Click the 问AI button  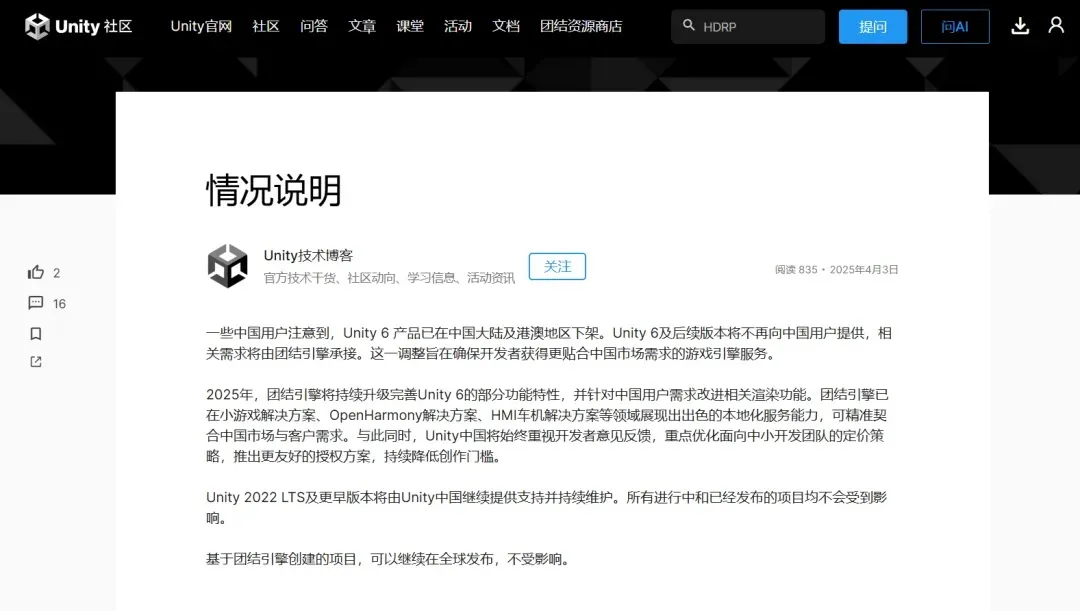click(x=955, y=27)
